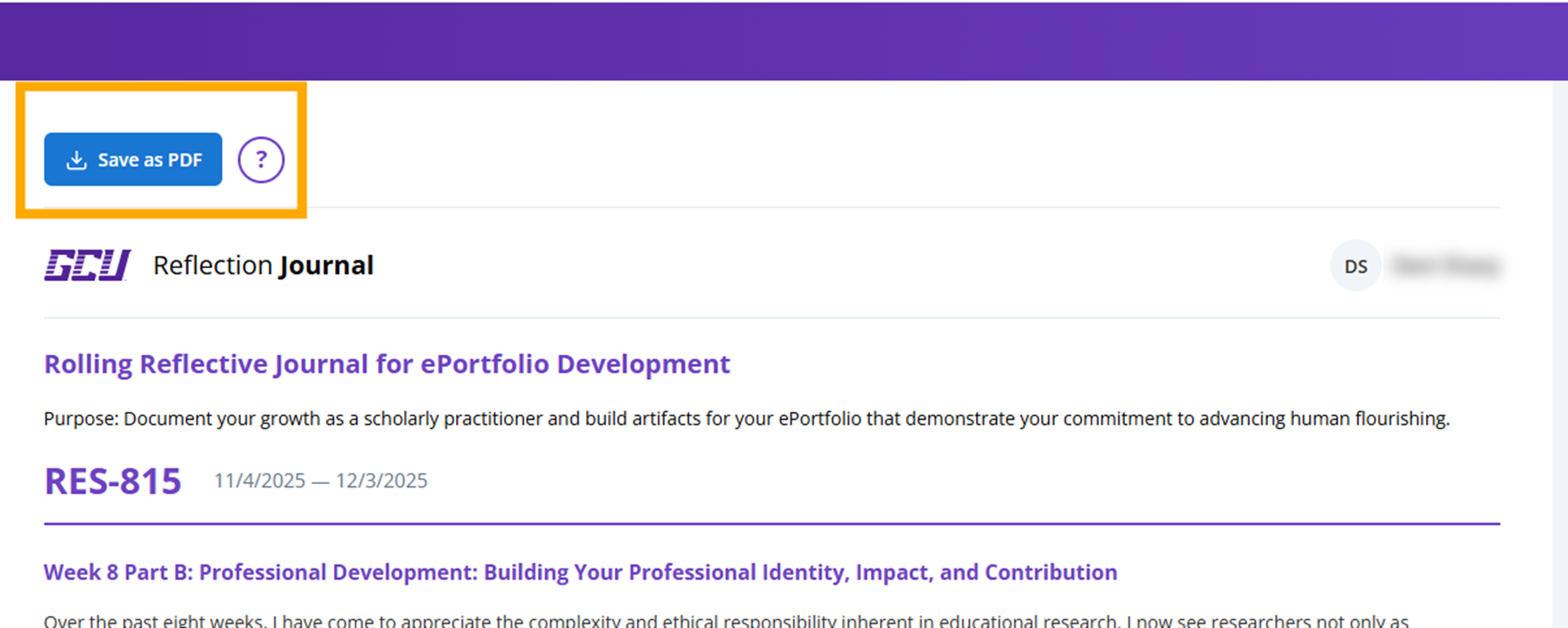This screenshot has height=628, width=1568.
Task: Click the RES-815 course code
Action: click(x=113, y=481)
